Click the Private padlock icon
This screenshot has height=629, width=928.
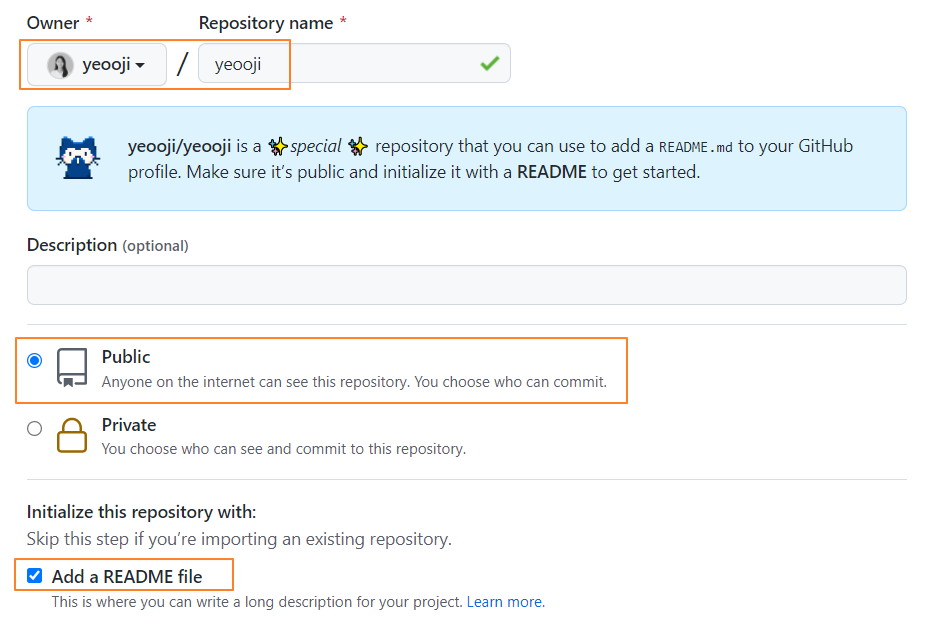[72, 436]
